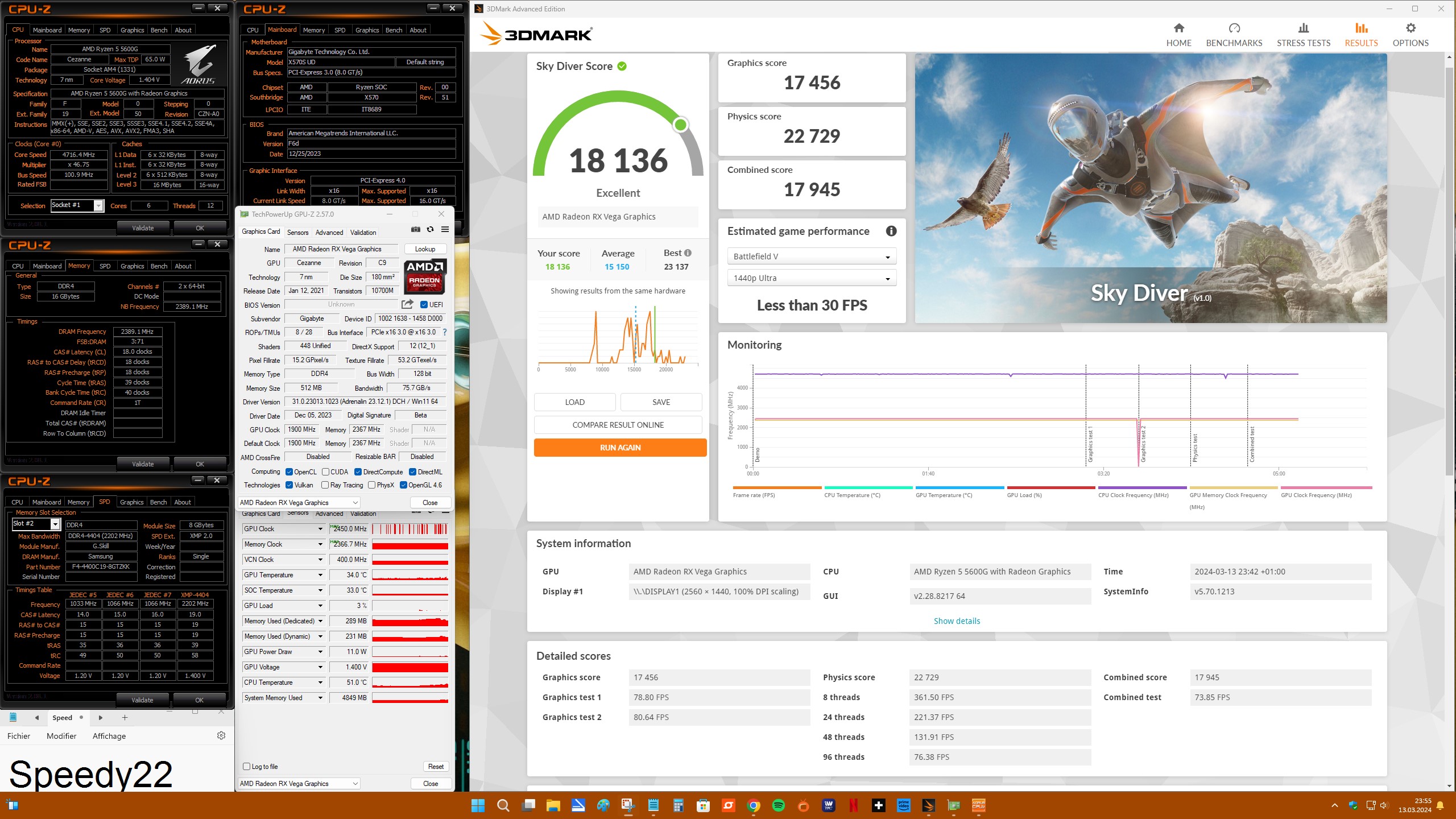Click GPU Load (%) legend color bar
1456x819 pixels.
tap(1050, 487)
